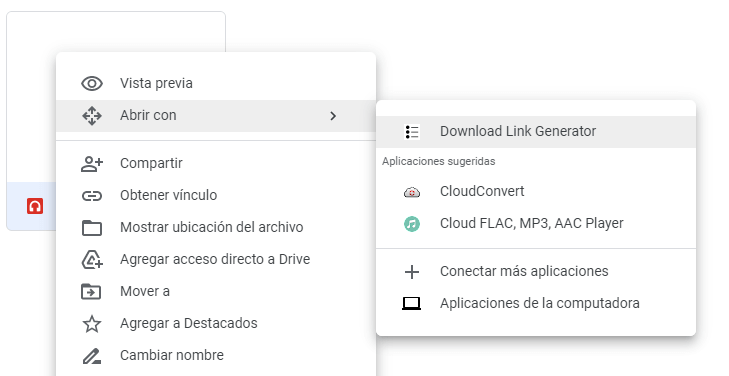The image size is (729, 376).
Task: Click the move-arrows icon beside Abrir con
Action: click(x=92, y=116)
